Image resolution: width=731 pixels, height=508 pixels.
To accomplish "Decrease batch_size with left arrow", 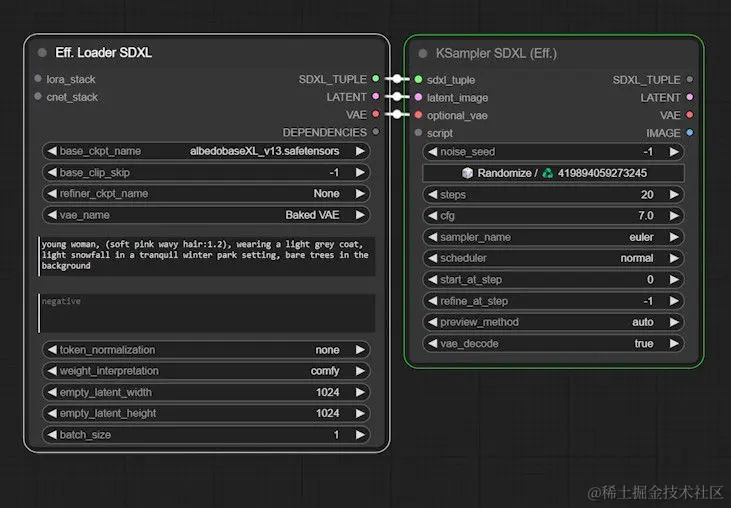I will 52,435.
